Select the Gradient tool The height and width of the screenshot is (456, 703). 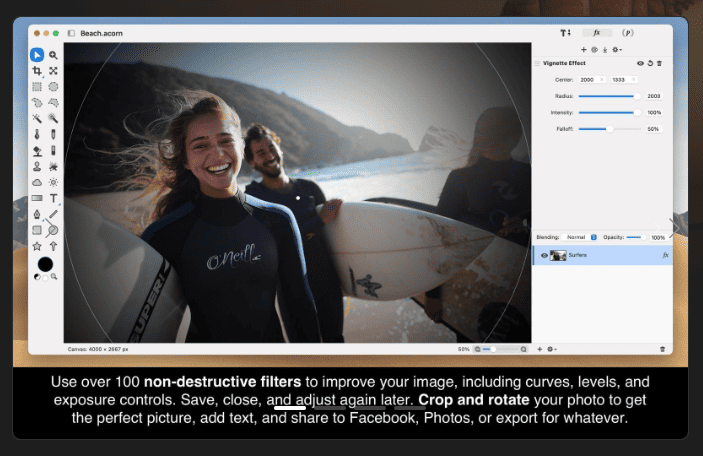37,198
